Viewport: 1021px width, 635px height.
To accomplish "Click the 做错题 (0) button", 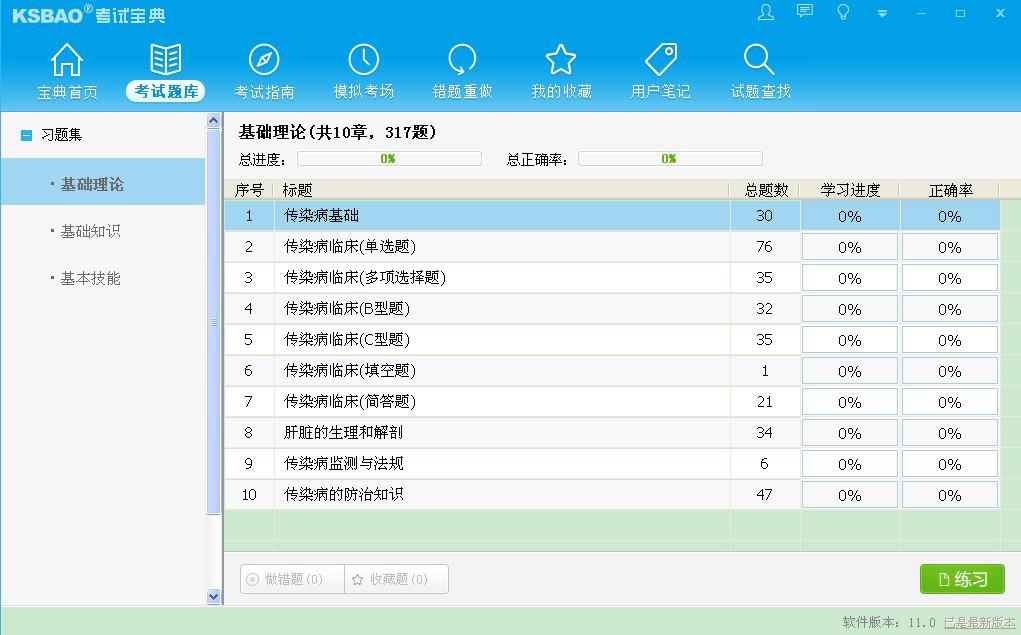I will point(292,579).
